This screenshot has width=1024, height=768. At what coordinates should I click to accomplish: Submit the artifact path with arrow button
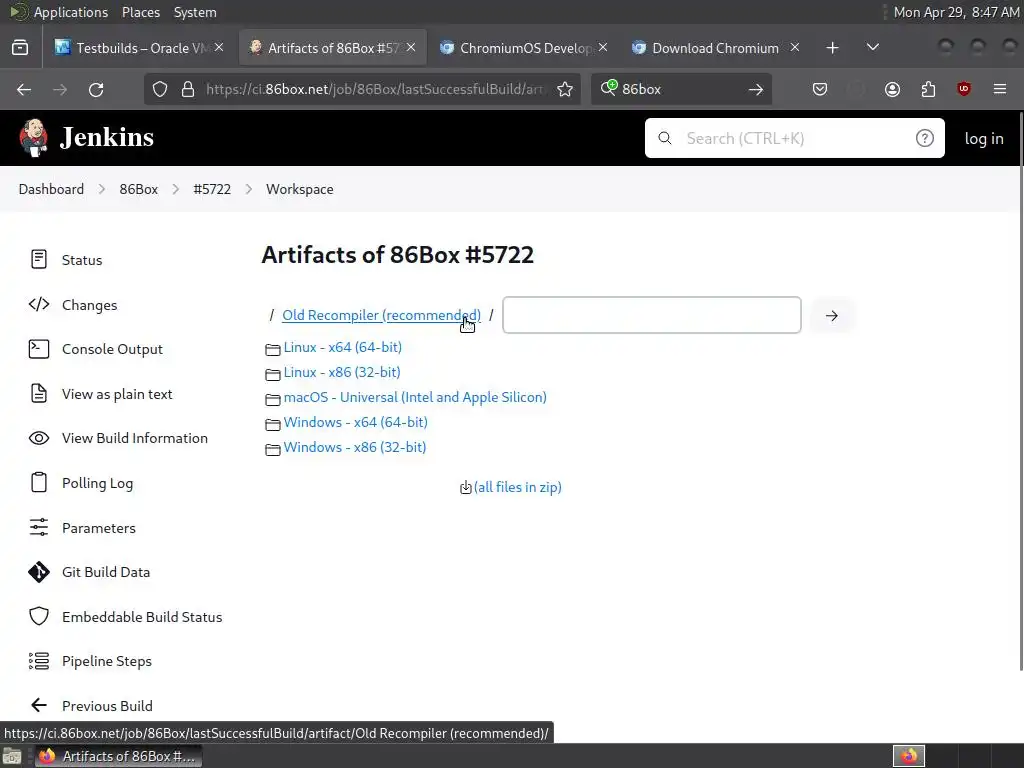coord(831,315)
